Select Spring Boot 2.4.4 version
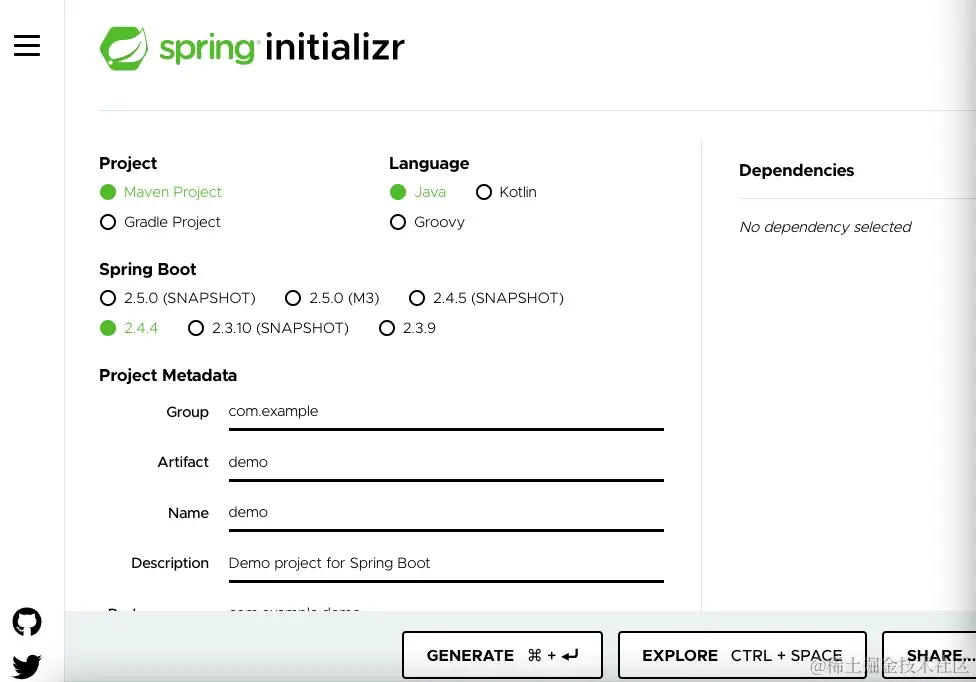Image resolution: width=976 pixels, height=682 pixels. tap(129, 328)
